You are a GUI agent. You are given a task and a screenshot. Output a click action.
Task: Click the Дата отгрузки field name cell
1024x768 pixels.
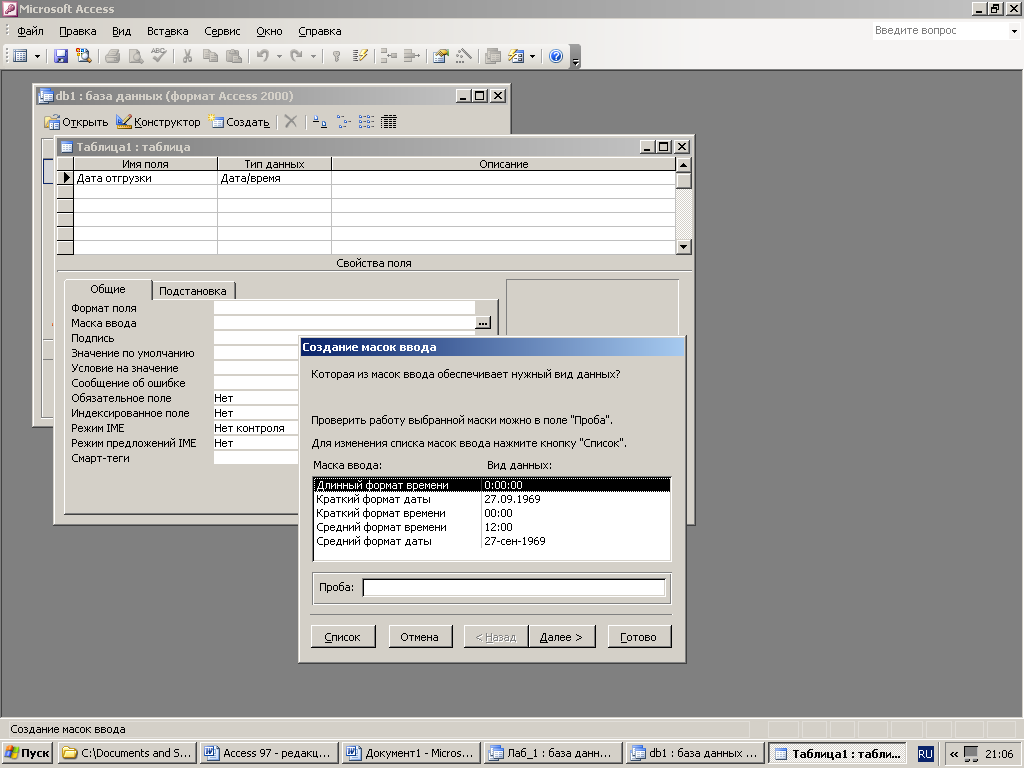145,178
